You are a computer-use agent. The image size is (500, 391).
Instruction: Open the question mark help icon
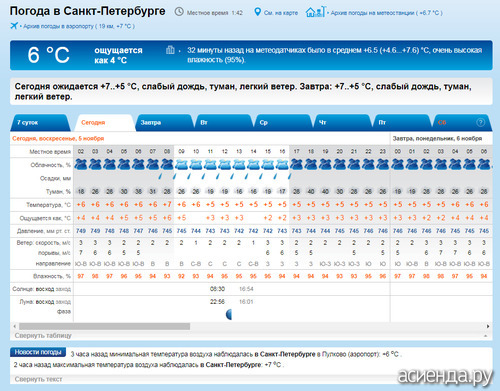click(x=480, y=122)
